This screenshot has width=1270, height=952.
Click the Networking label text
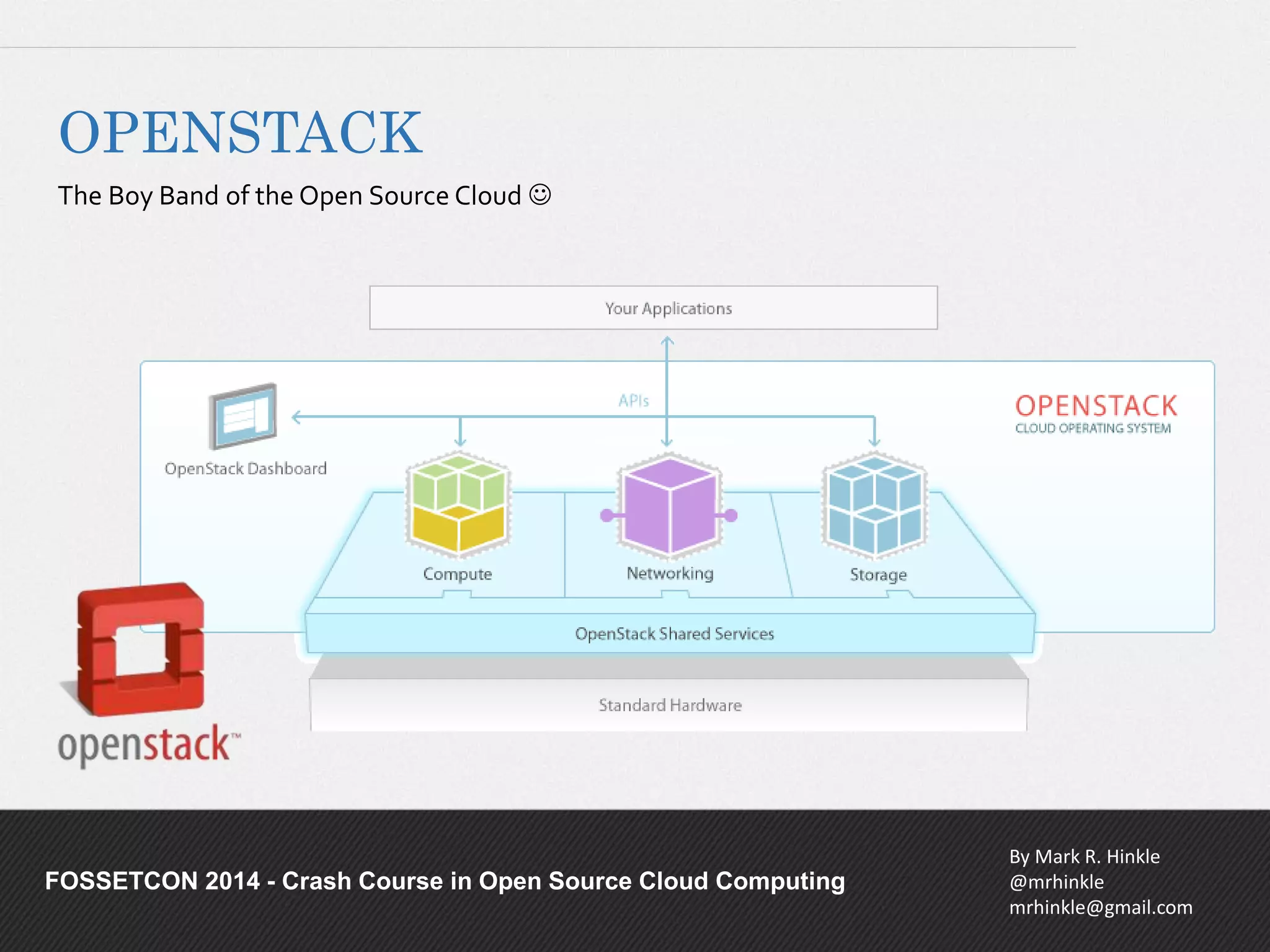coord(670,573)
